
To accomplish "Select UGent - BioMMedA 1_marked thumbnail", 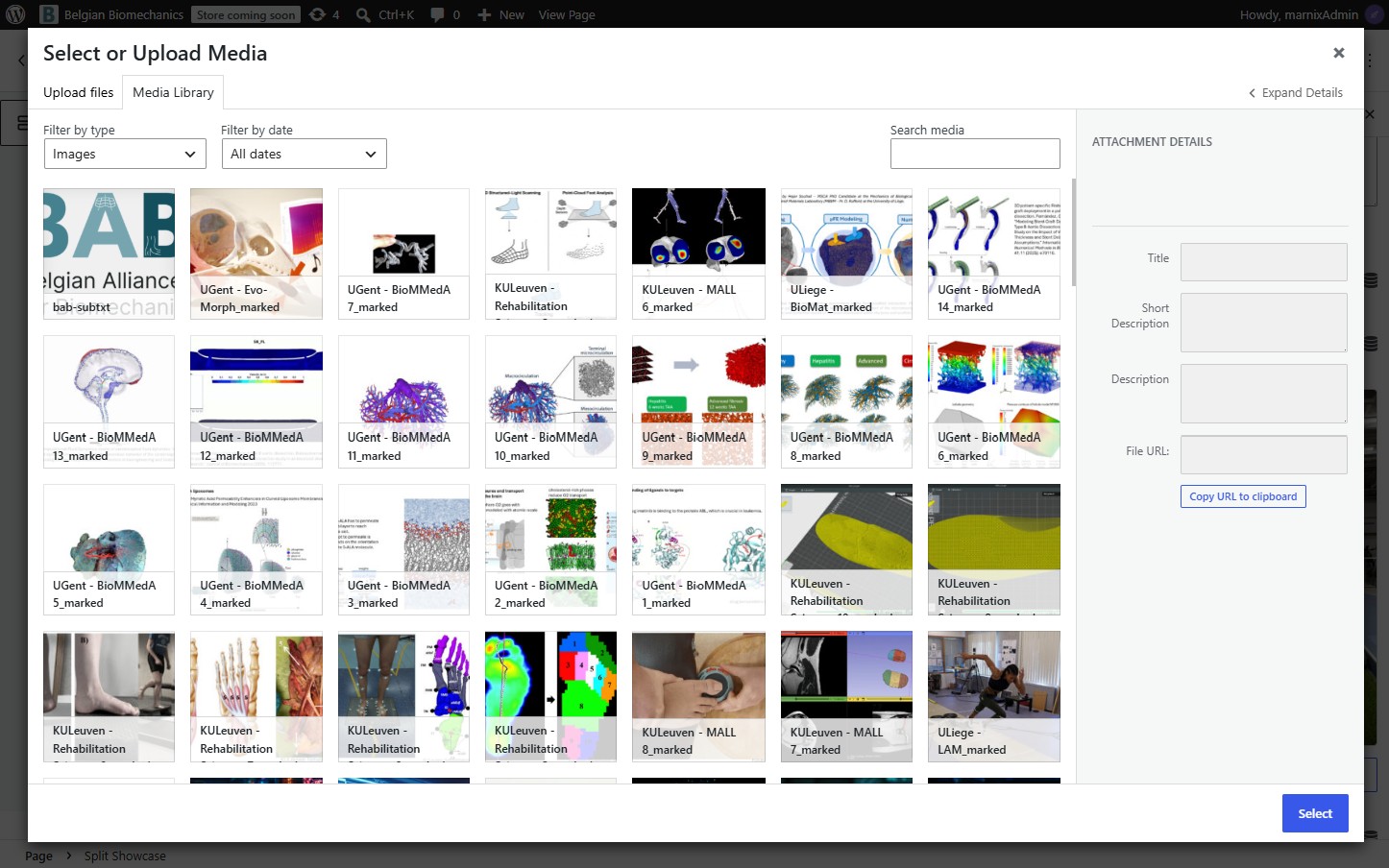I will [x=698, y=549].
